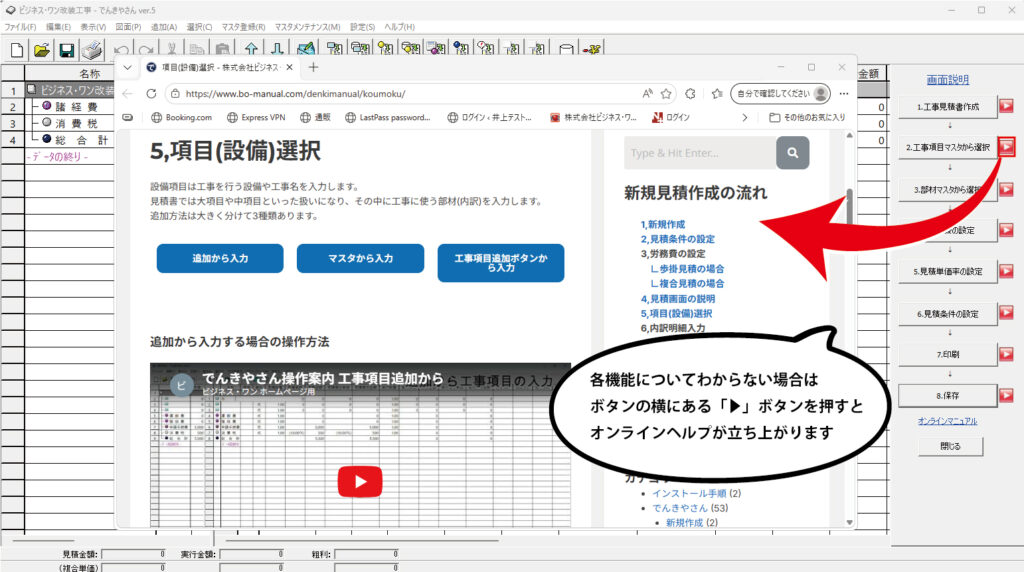Click the cylinder database toolbar icon

[566, 48]
